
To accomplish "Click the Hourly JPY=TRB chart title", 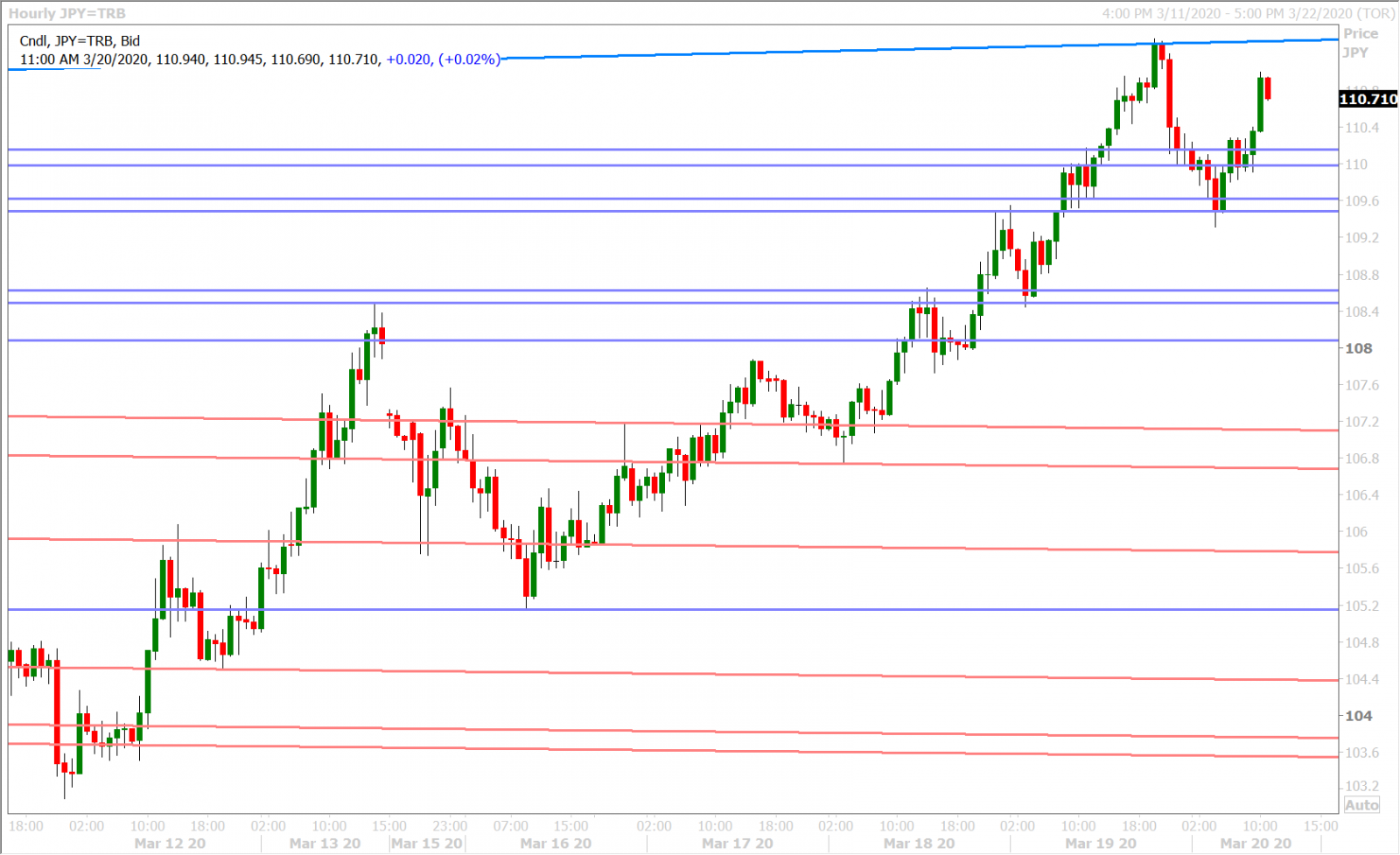I will point(67,13).
